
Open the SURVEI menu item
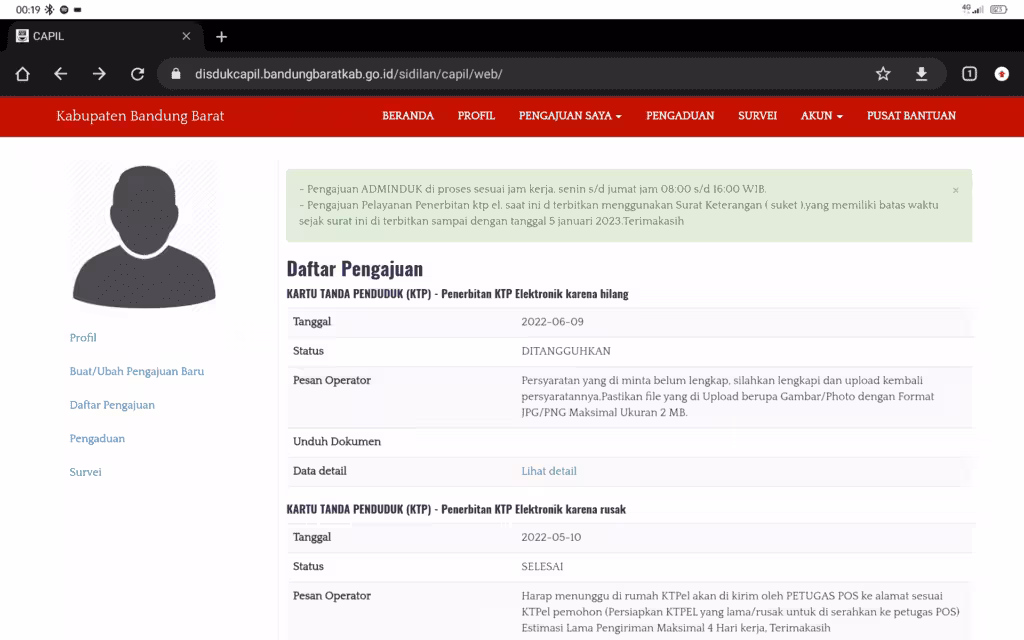[758, 116]
